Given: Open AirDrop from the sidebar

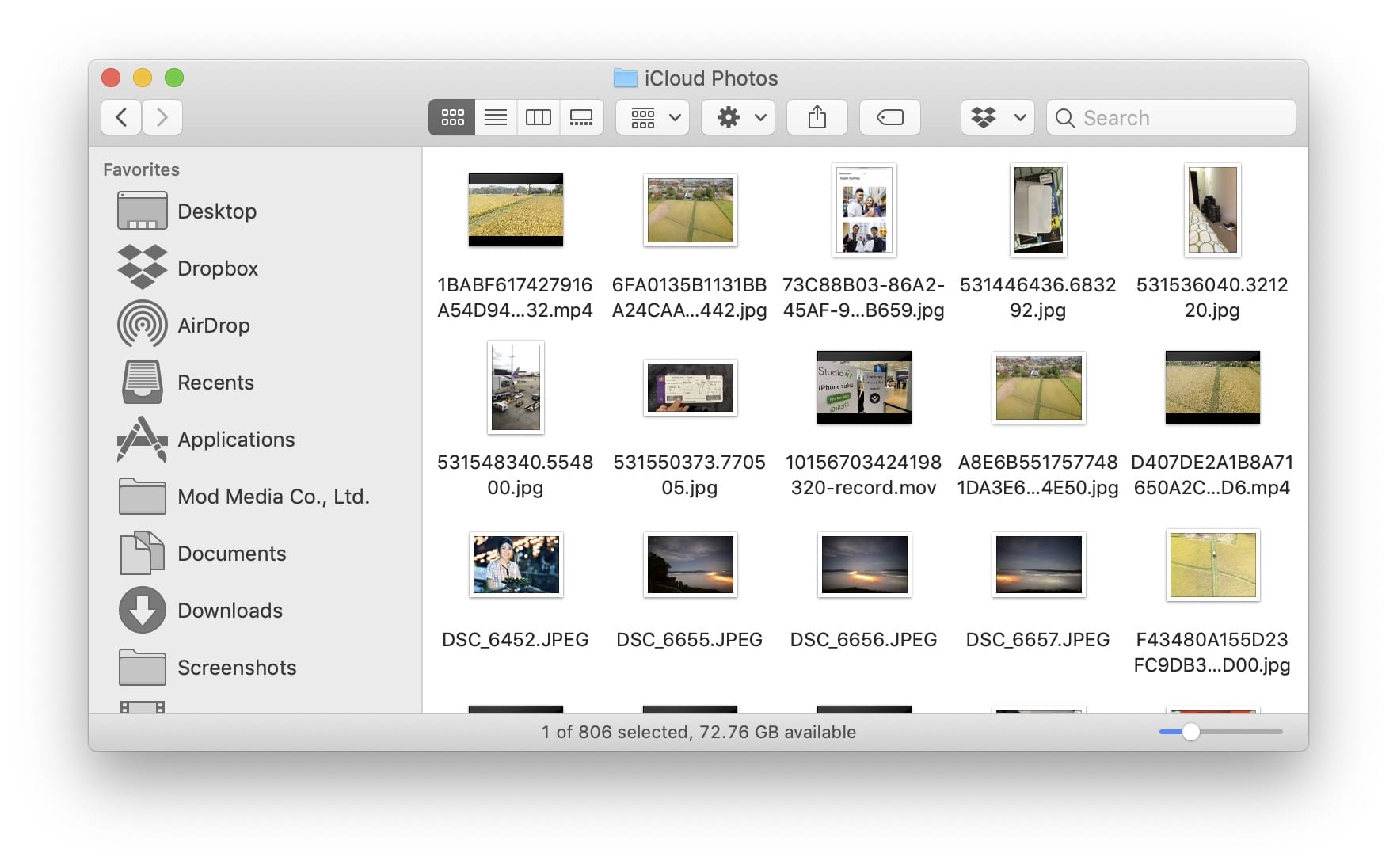Looking at the screenshot, I should pyautogui.click(x=212, y=325).
